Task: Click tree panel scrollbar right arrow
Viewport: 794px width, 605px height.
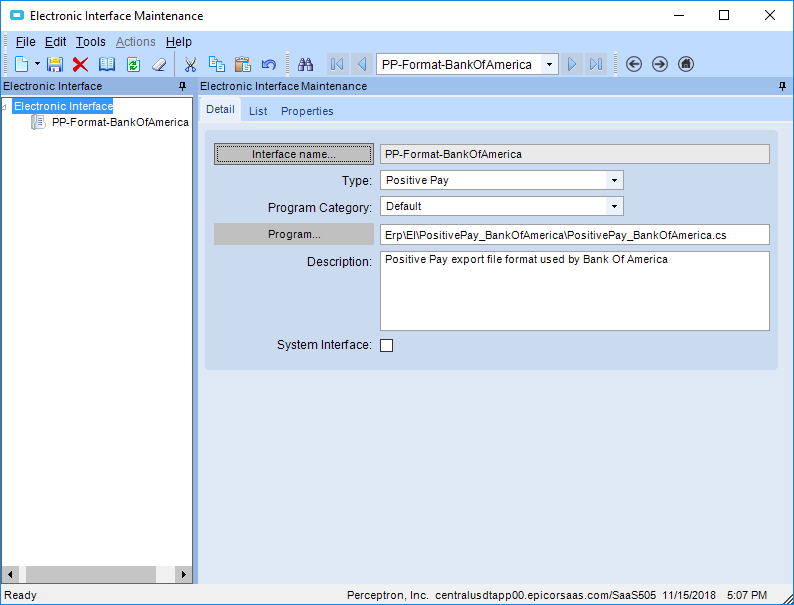Action: tap(184, 575)
